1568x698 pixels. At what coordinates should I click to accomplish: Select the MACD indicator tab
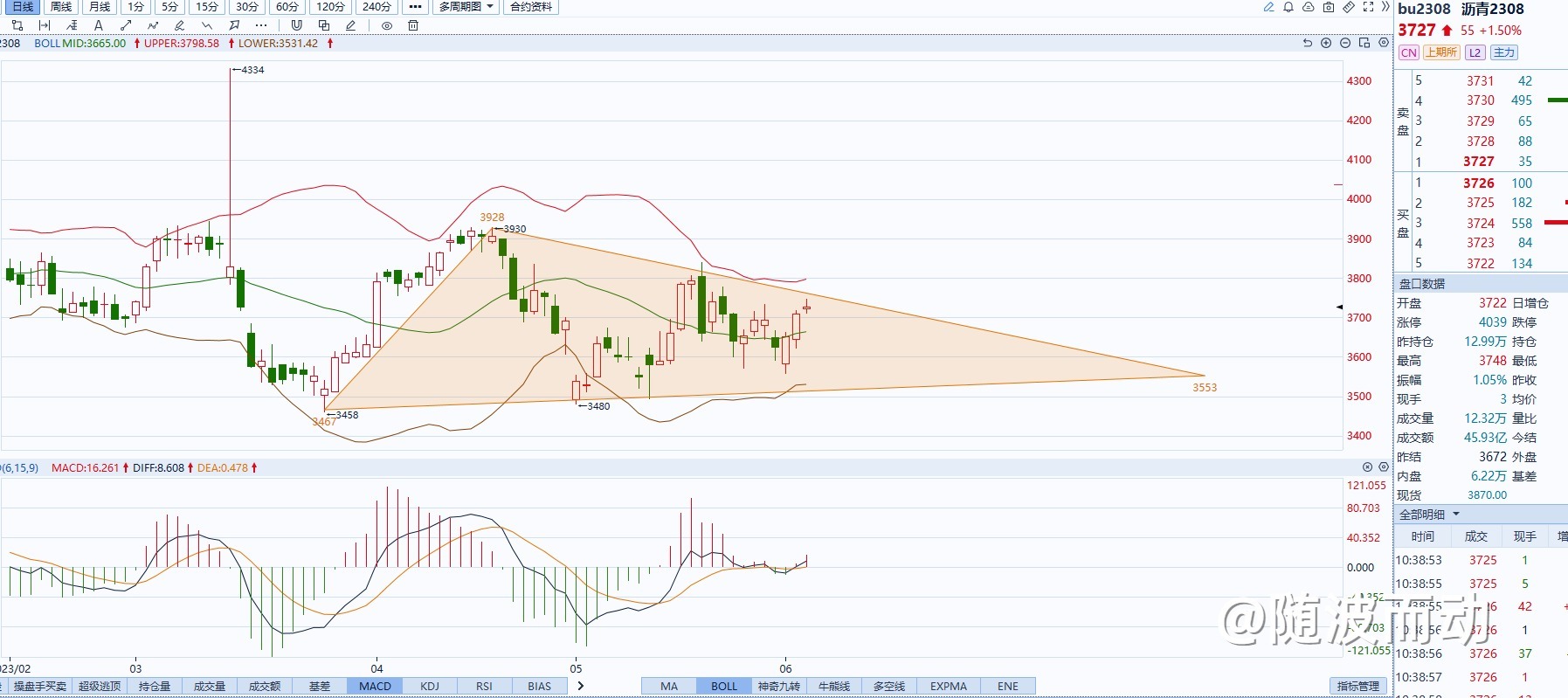[375, 687]
